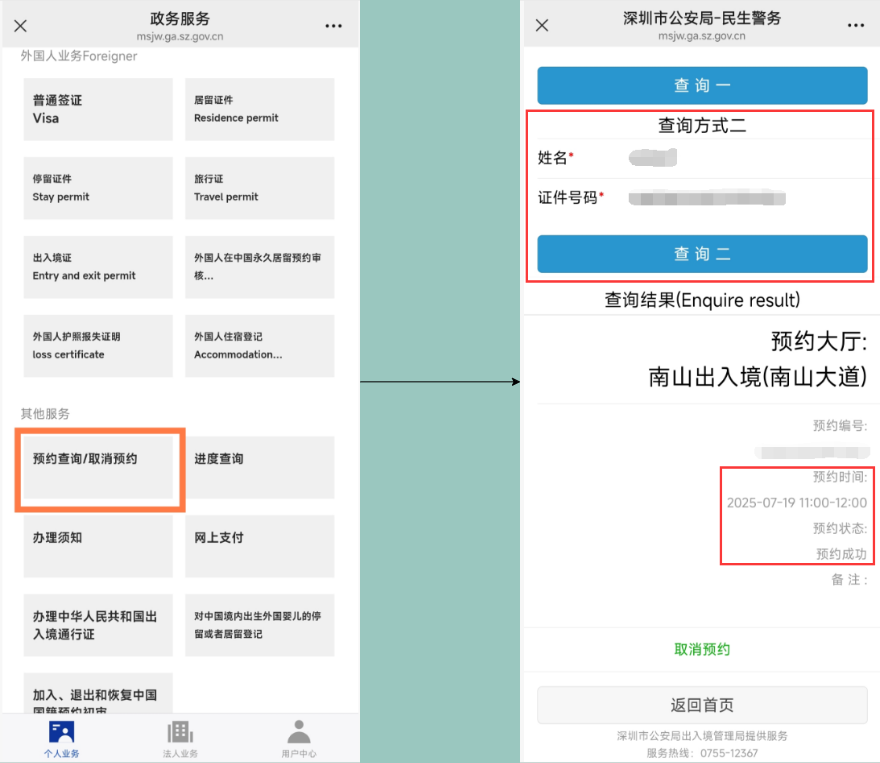Click 返回首页 button
880x763 pixels.
[702, 705]
